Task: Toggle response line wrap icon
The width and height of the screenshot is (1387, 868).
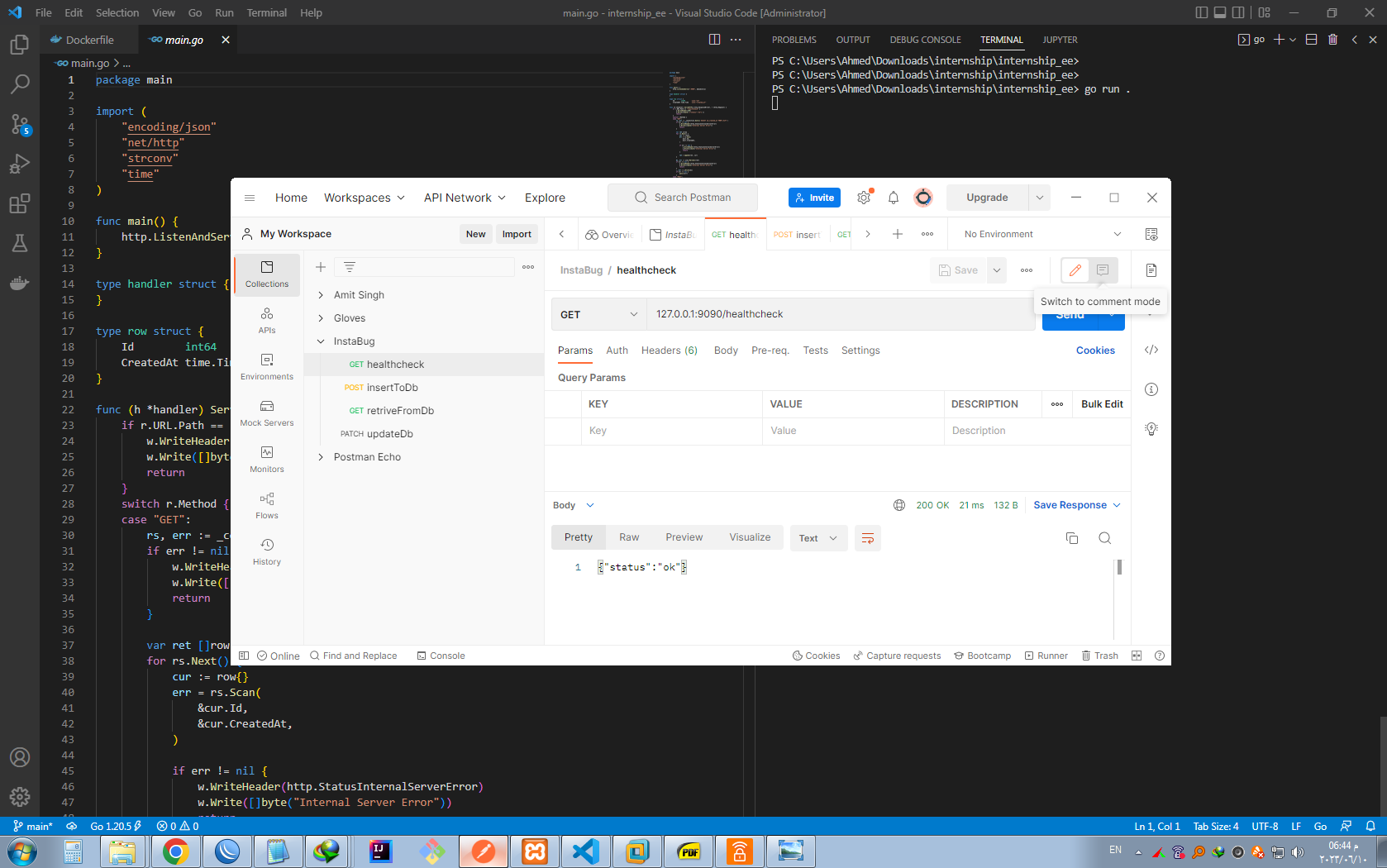Action: click(868, 538)
